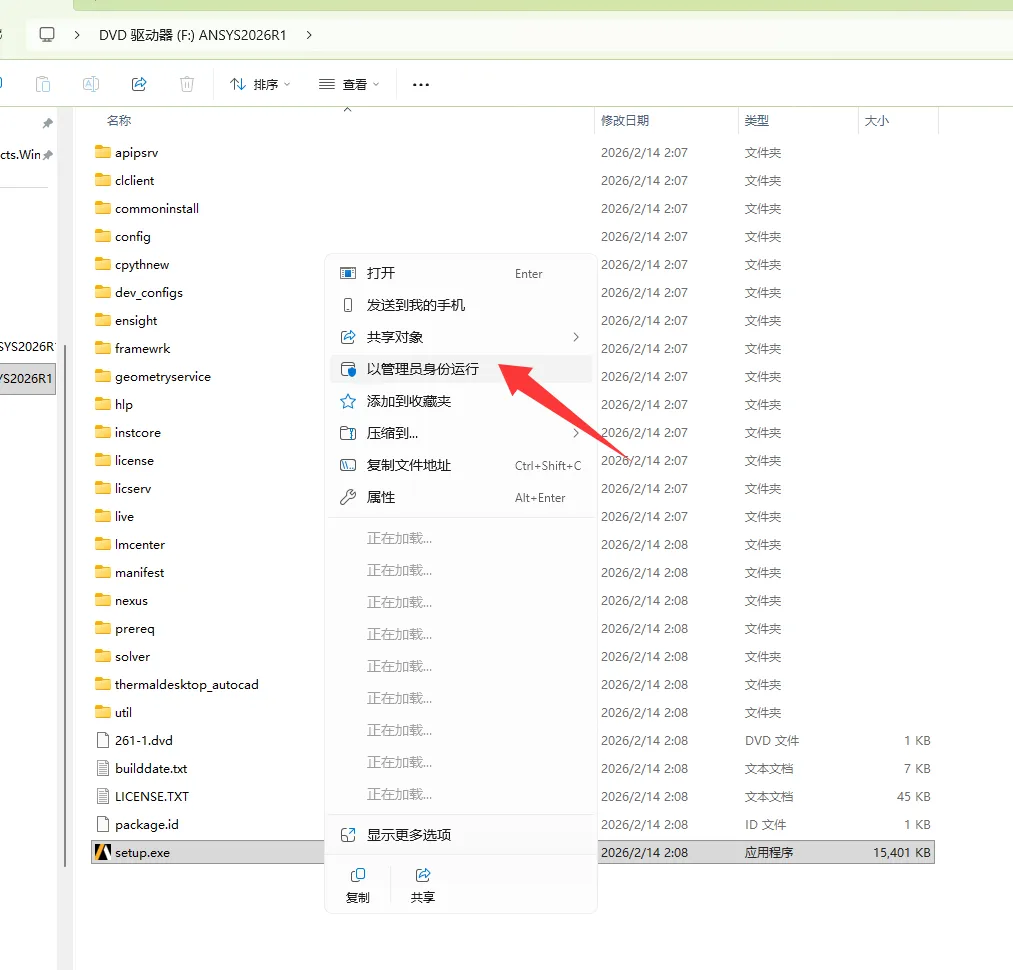Click the phone icon next to 发送到我的手机
Screen dimensions: 1013x970
pos(348,305)
